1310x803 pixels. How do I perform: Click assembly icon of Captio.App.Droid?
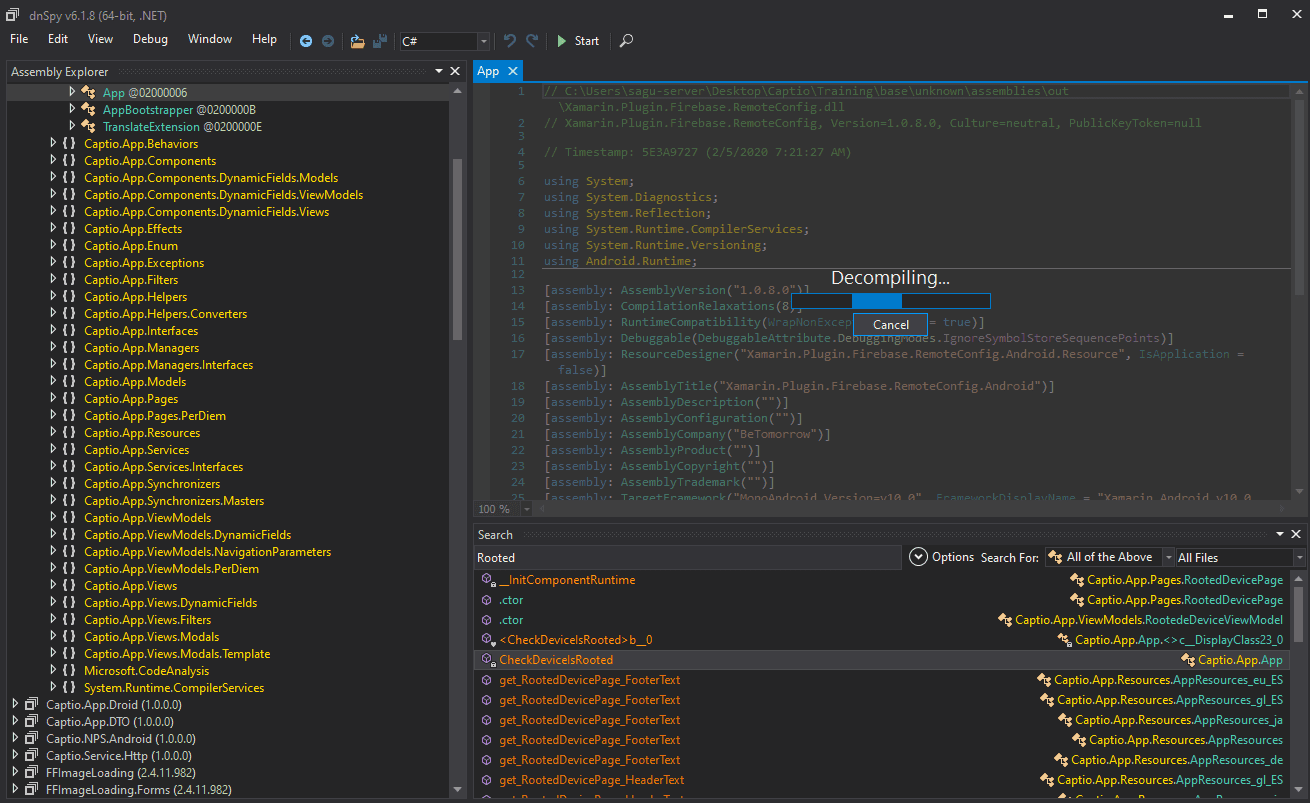31,705
